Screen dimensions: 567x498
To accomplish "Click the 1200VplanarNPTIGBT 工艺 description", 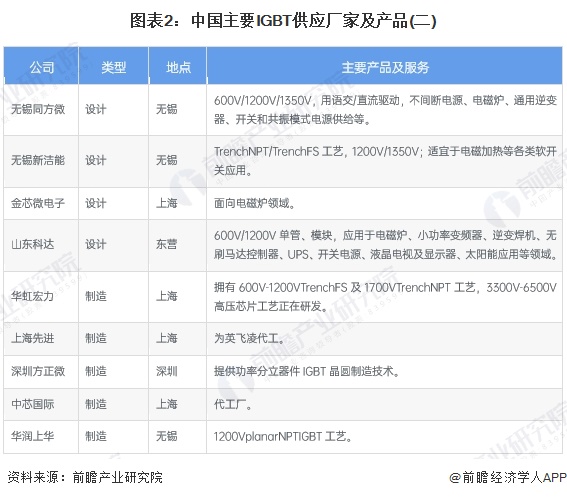I will 283,437.
